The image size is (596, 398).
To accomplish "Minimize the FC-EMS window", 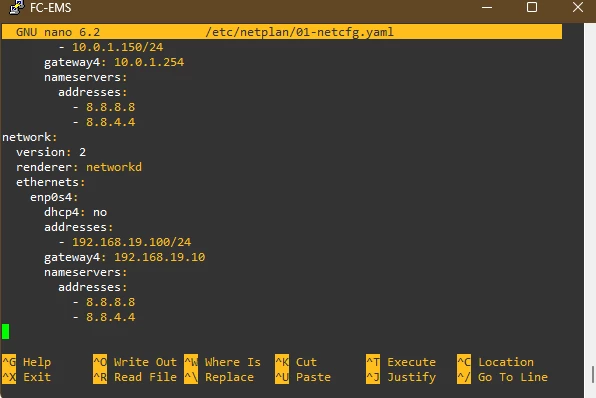I will [487, 7].
